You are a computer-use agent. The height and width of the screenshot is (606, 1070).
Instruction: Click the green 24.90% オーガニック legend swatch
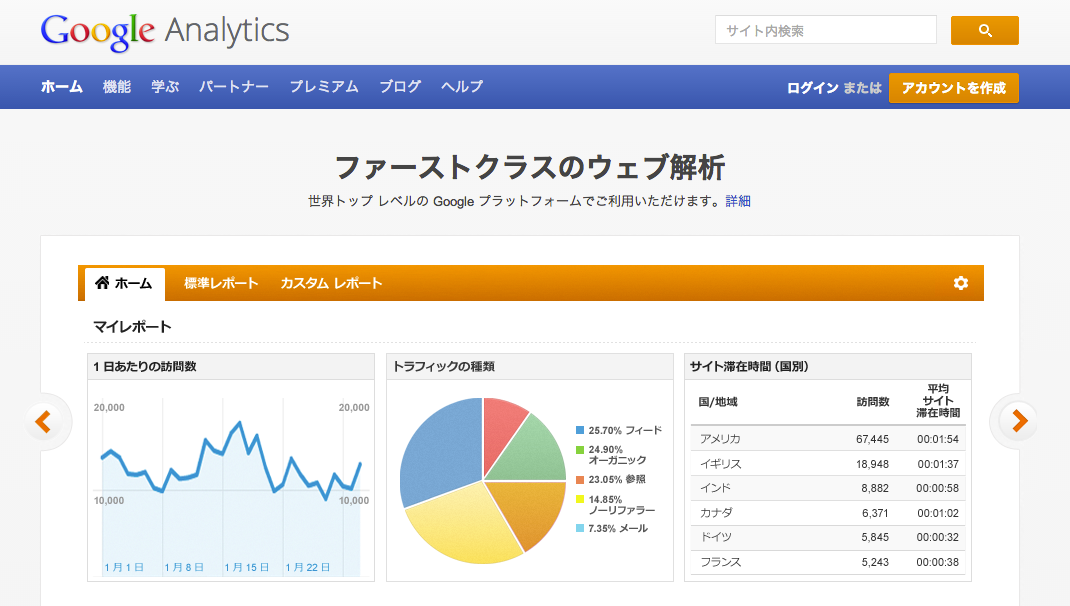580,450
